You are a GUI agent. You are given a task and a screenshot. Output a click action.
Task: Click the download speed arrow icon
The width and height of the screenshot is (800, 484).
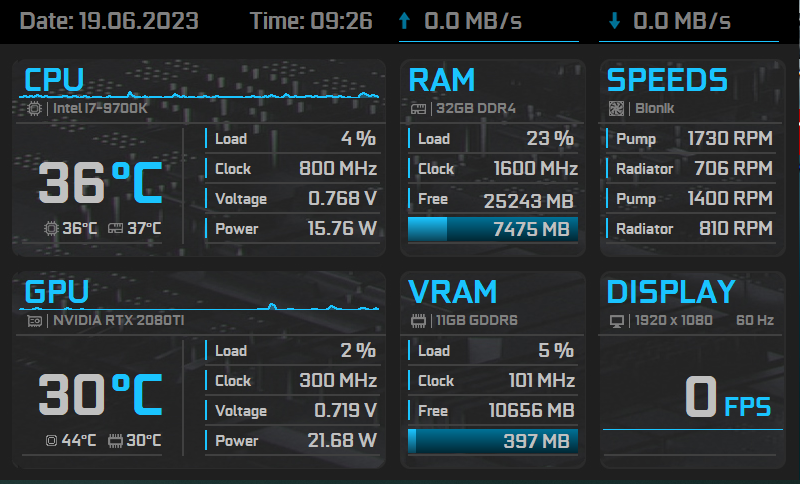[614, 20]
